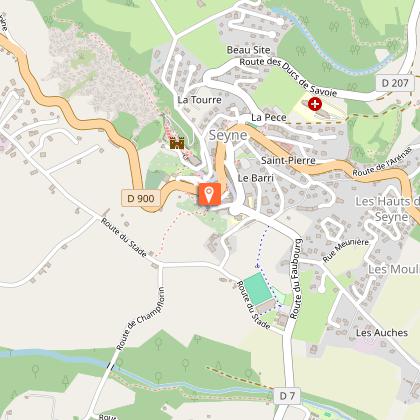Select the D 7 road shield
Image resolution: width=420 pixels, height=420 pixels.
(x=287, y=396)
